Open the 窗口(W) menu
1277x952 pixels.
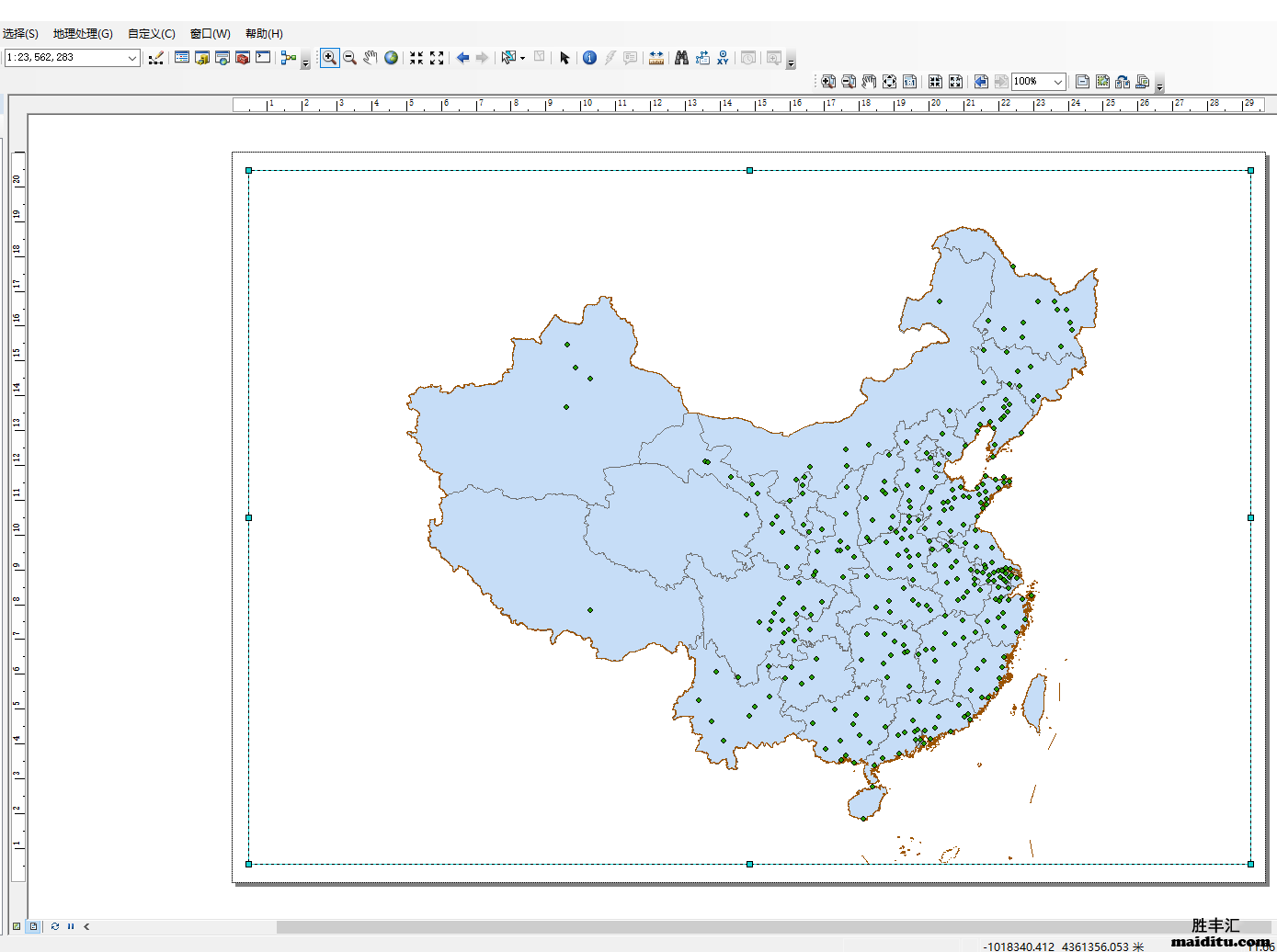pyautogui.click(x=209, y=33)
